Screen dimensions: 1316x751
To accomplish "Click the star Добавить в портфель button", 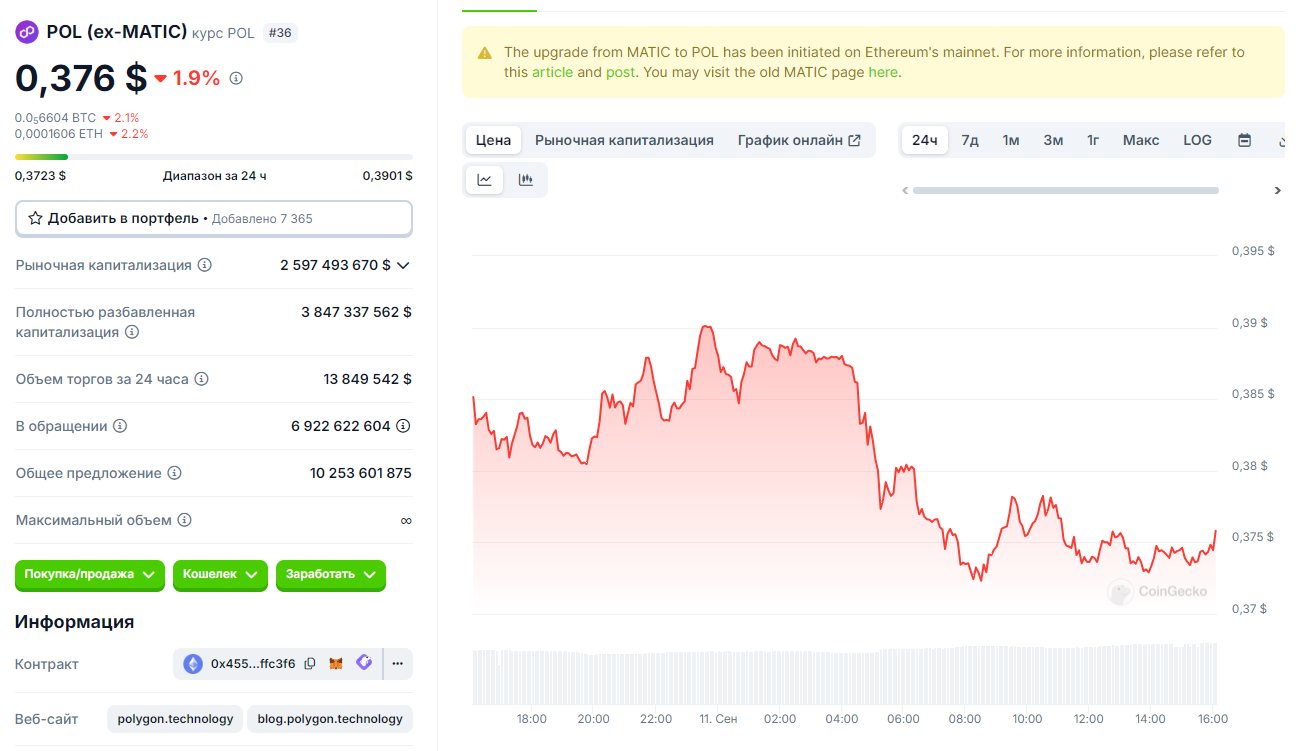I will coord(214,218).
